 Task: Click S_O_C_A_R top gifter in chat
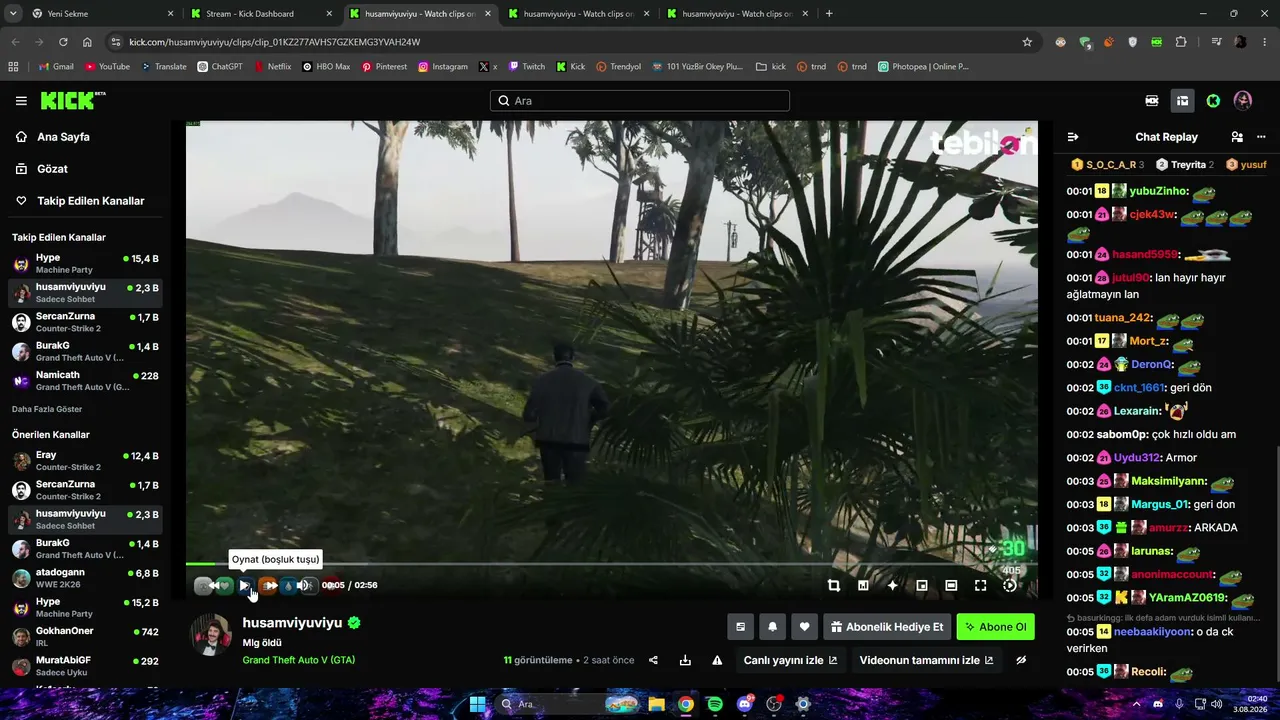pos(1107,165)
